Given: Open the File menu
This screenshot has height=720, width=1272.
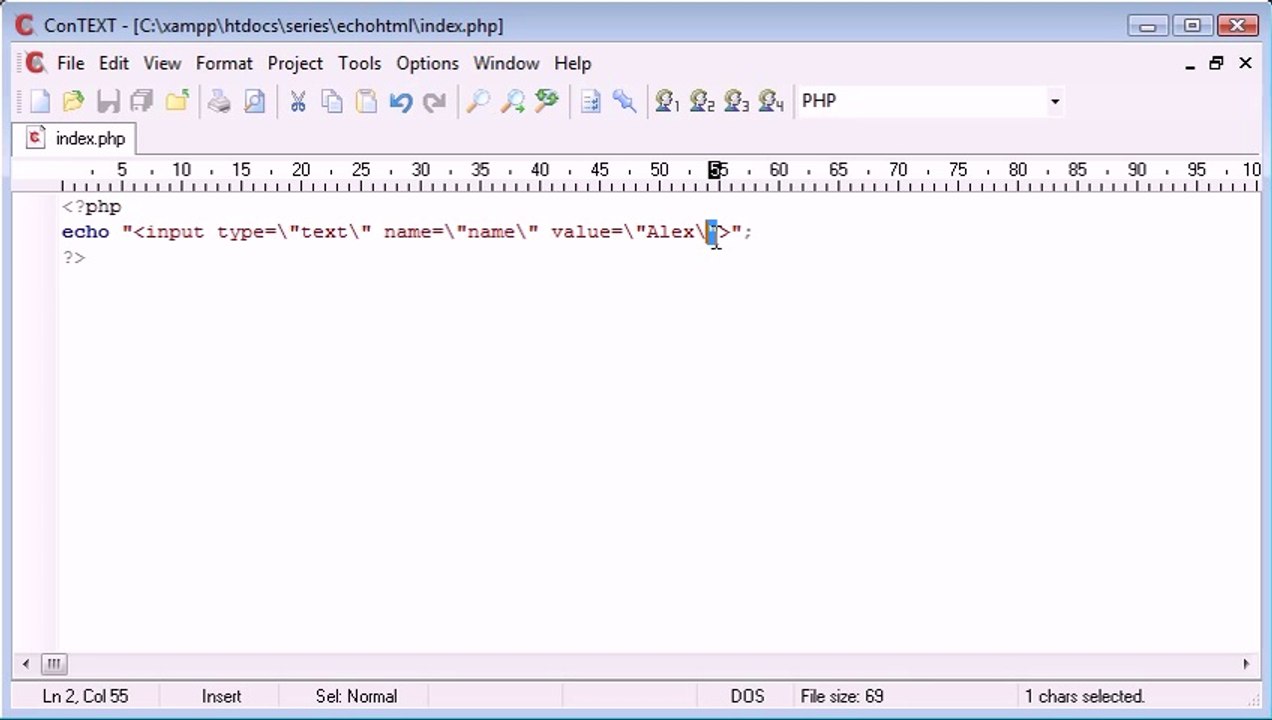Looking at the screenshot, I should [x=70, y=63].
